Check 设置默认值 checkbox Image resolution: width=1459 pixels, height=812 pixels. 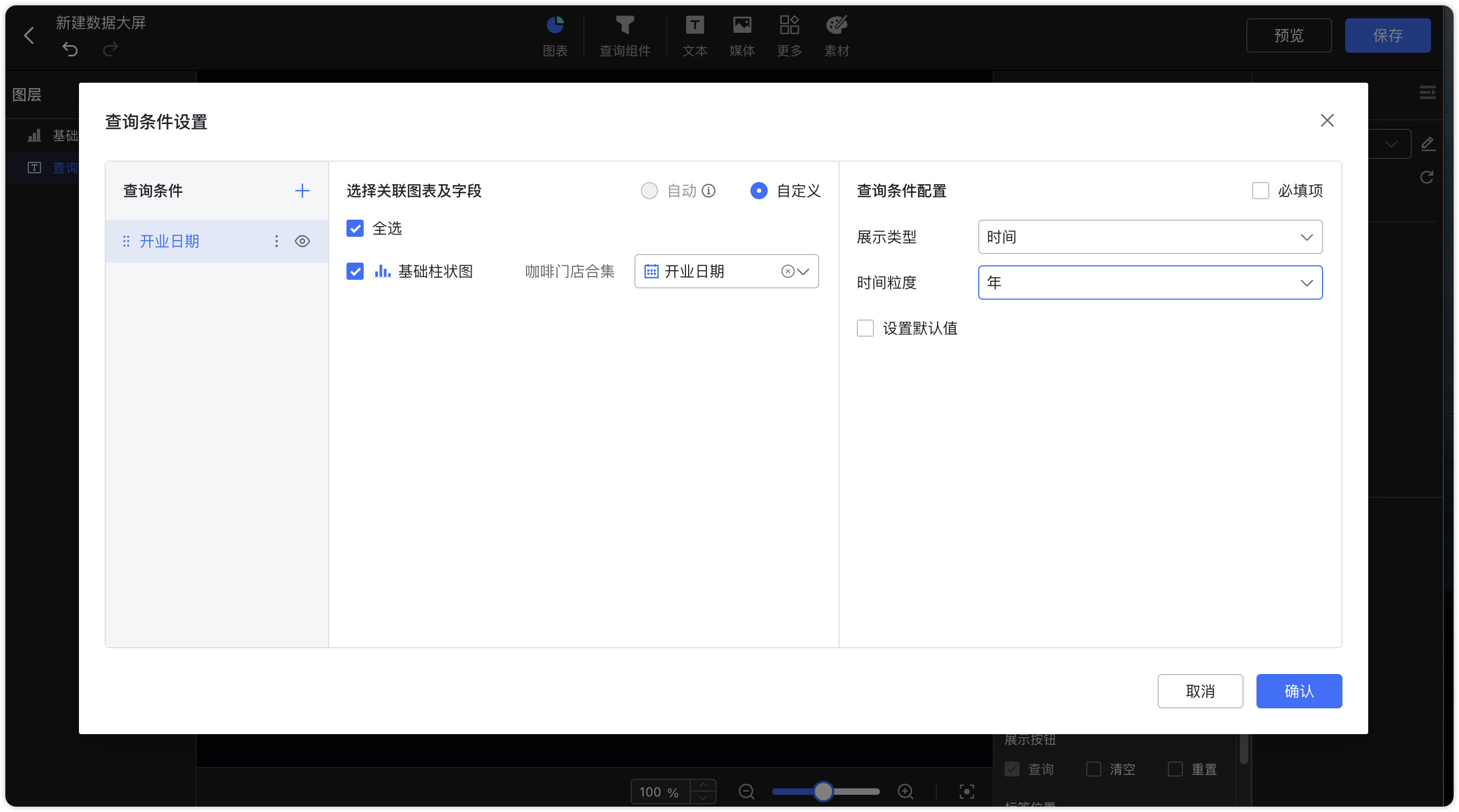(864, 328)
